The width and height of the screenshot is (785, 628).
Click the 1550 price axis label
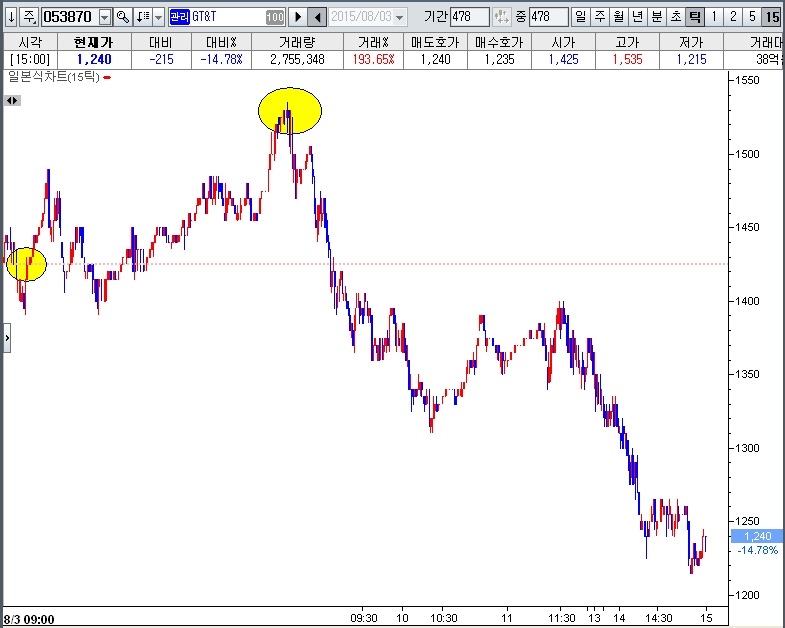tap(746, 80)
